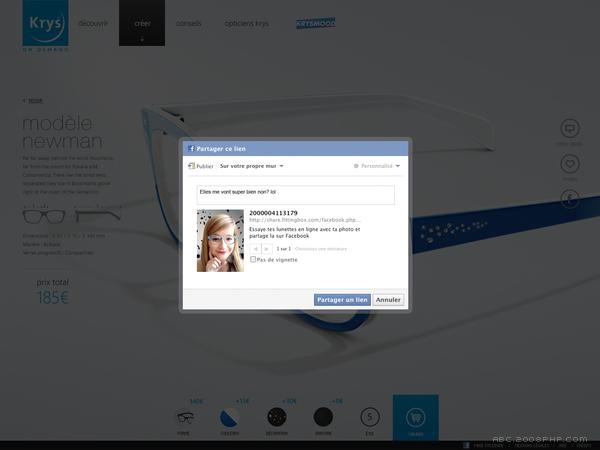Go to next thumbnail arrow
Image resolution: width=600 pixels, height=450 pixels.
pos(266,247)
